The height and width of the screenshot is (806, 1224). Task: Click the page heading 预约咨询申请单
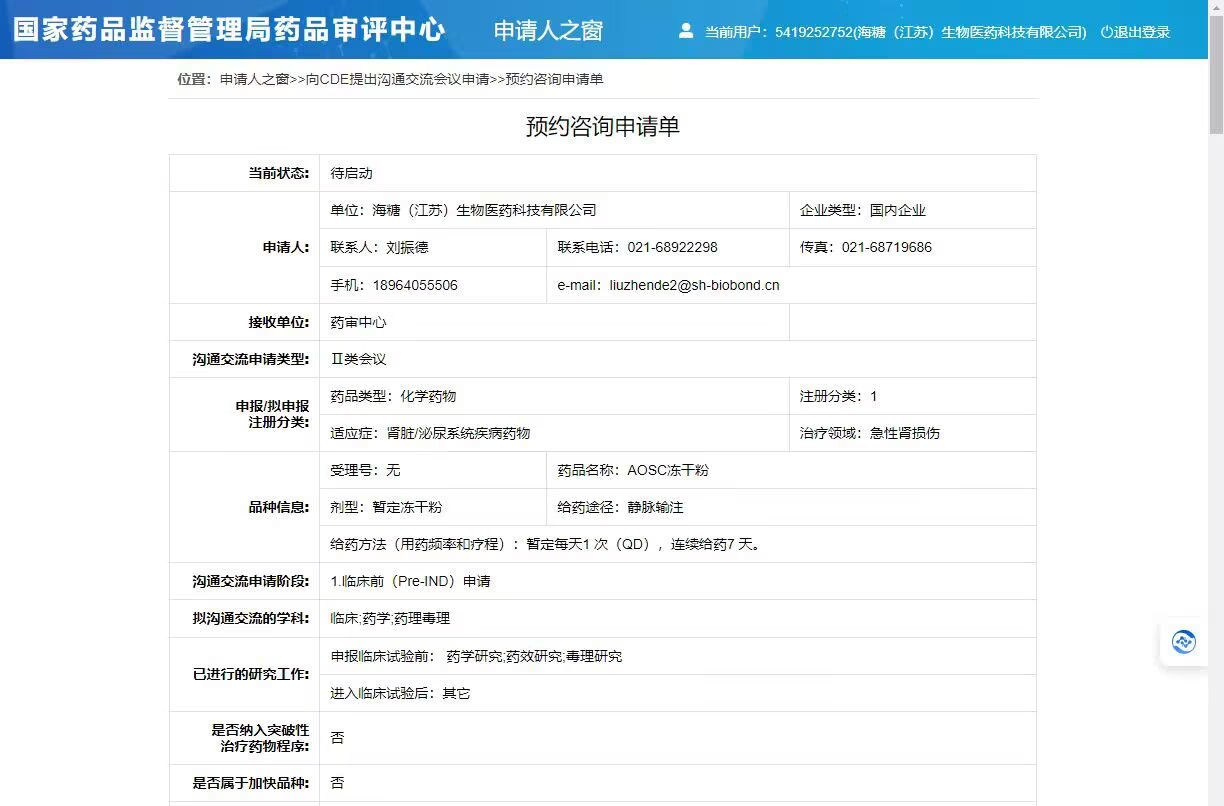[x=602, y=127]
